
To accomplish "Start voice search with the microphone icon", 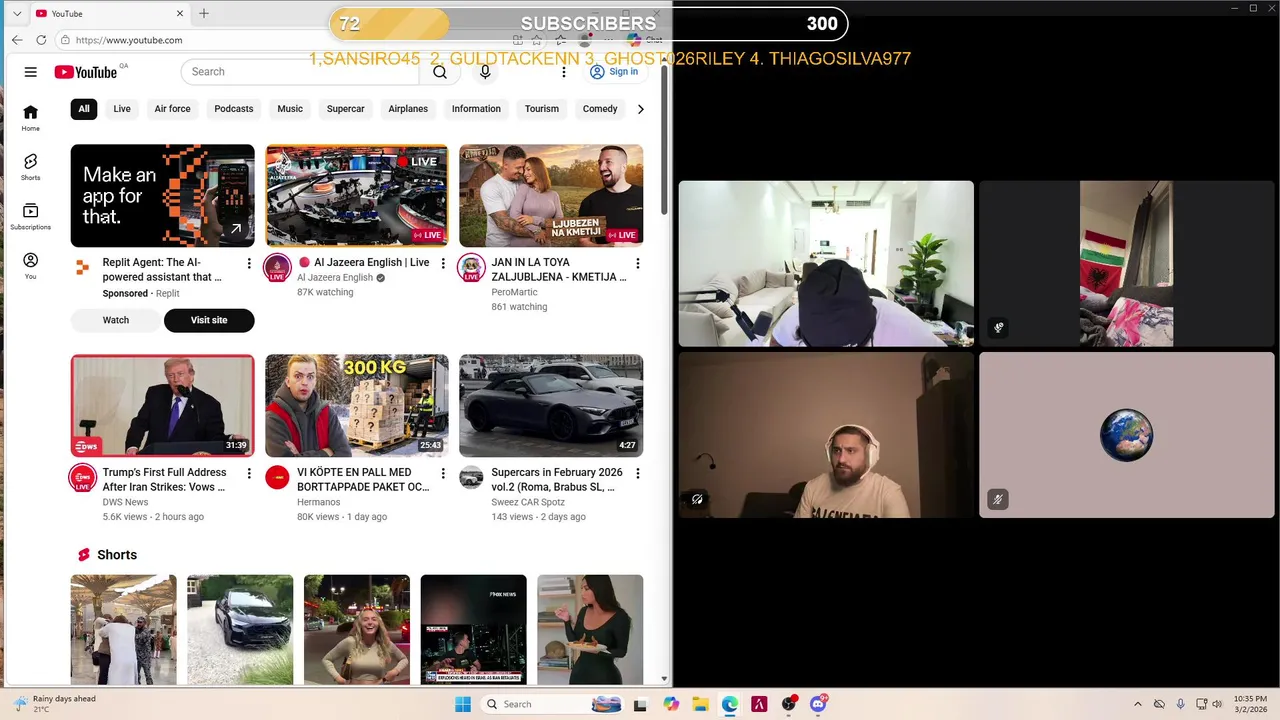I will (x=485, y=72).
